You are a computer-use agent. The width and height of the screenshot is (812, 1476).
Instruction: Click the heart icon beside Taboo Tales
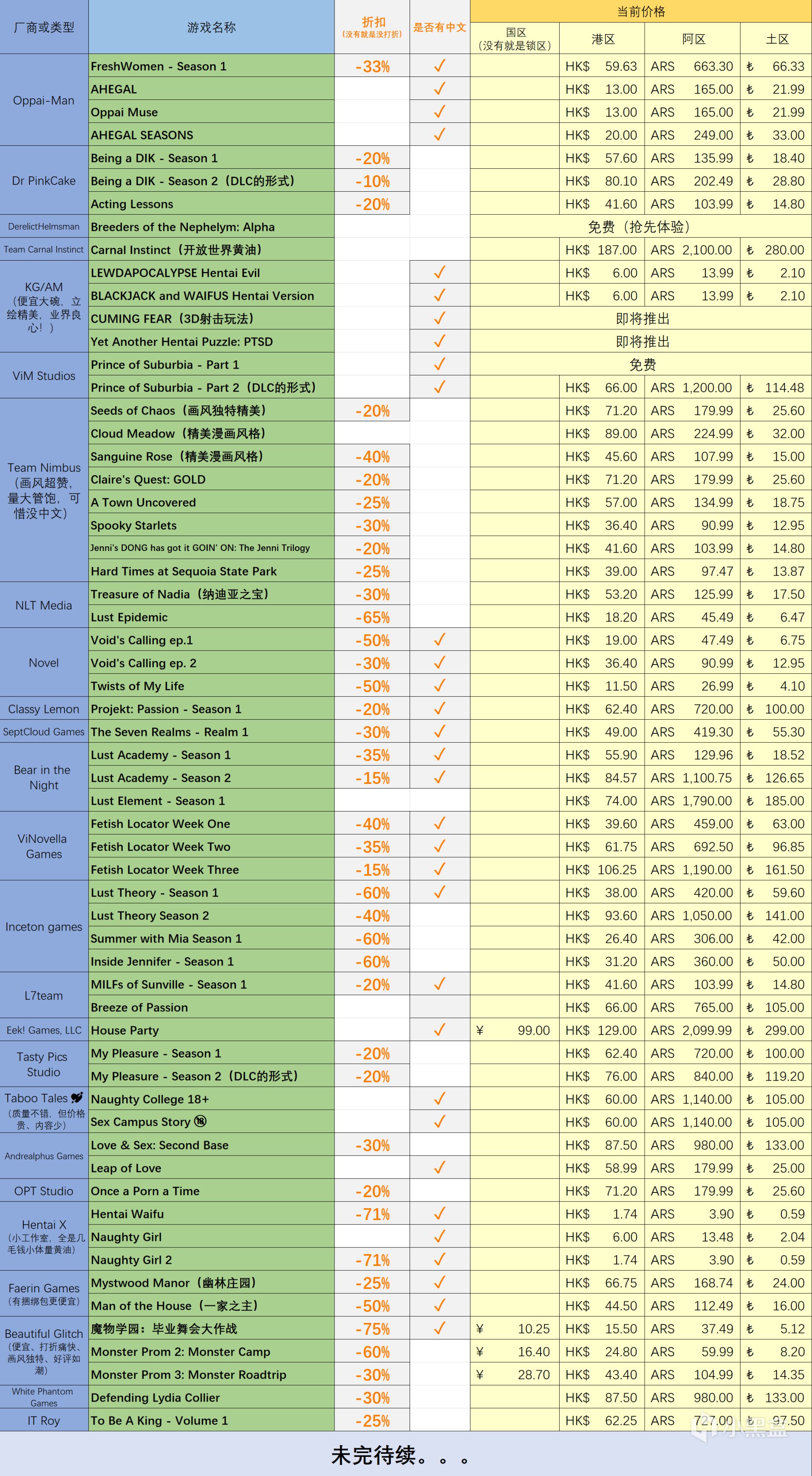tap(77, 1098)
